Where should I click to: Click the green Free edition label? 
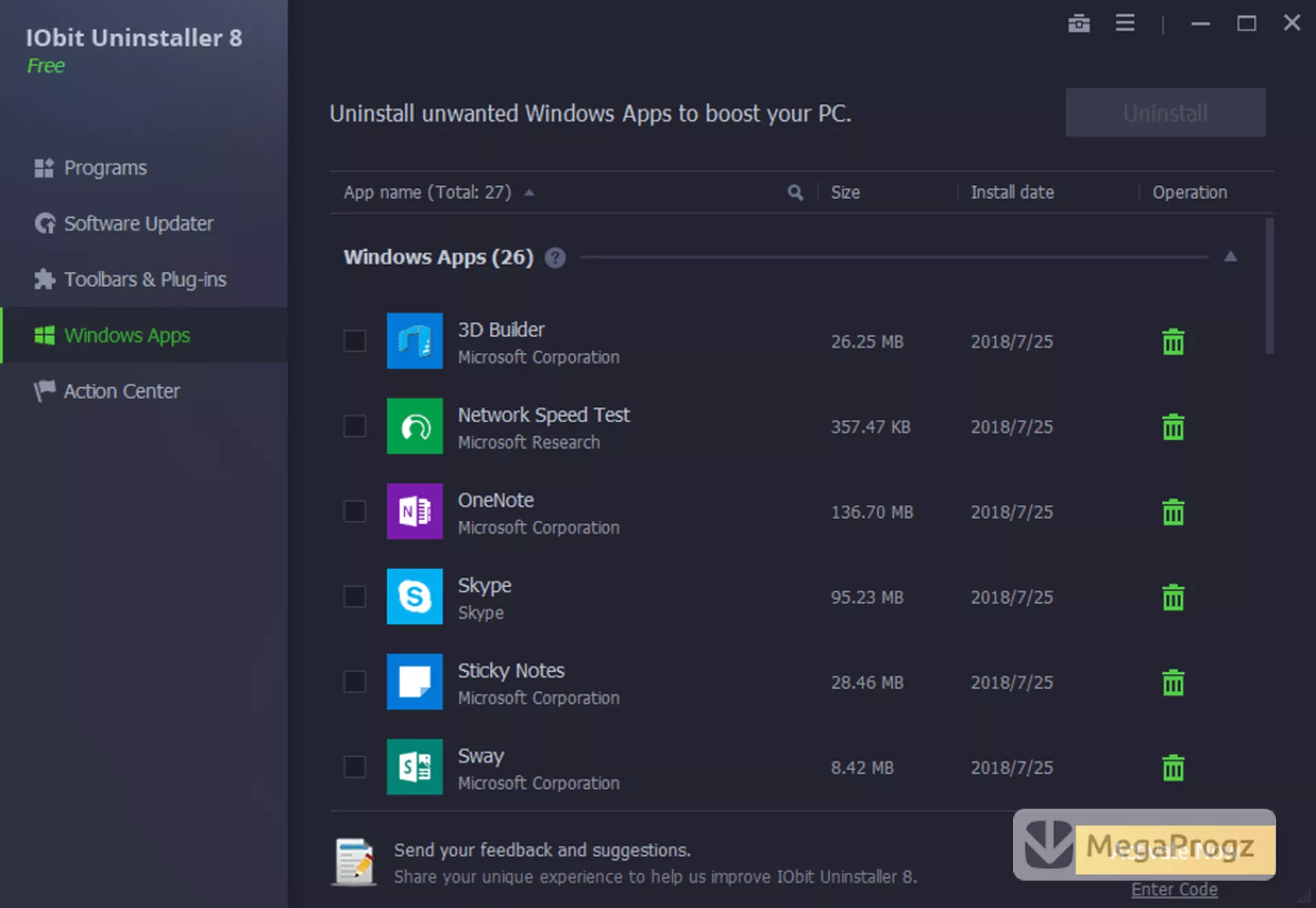pyautogui.click(x=45, y=66)
